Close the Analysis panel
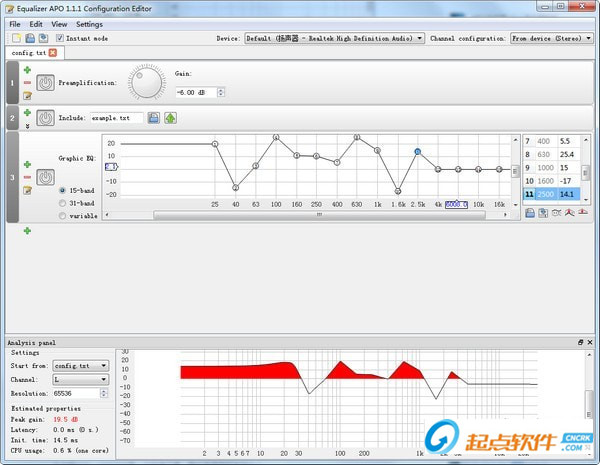 click(590, 342)
